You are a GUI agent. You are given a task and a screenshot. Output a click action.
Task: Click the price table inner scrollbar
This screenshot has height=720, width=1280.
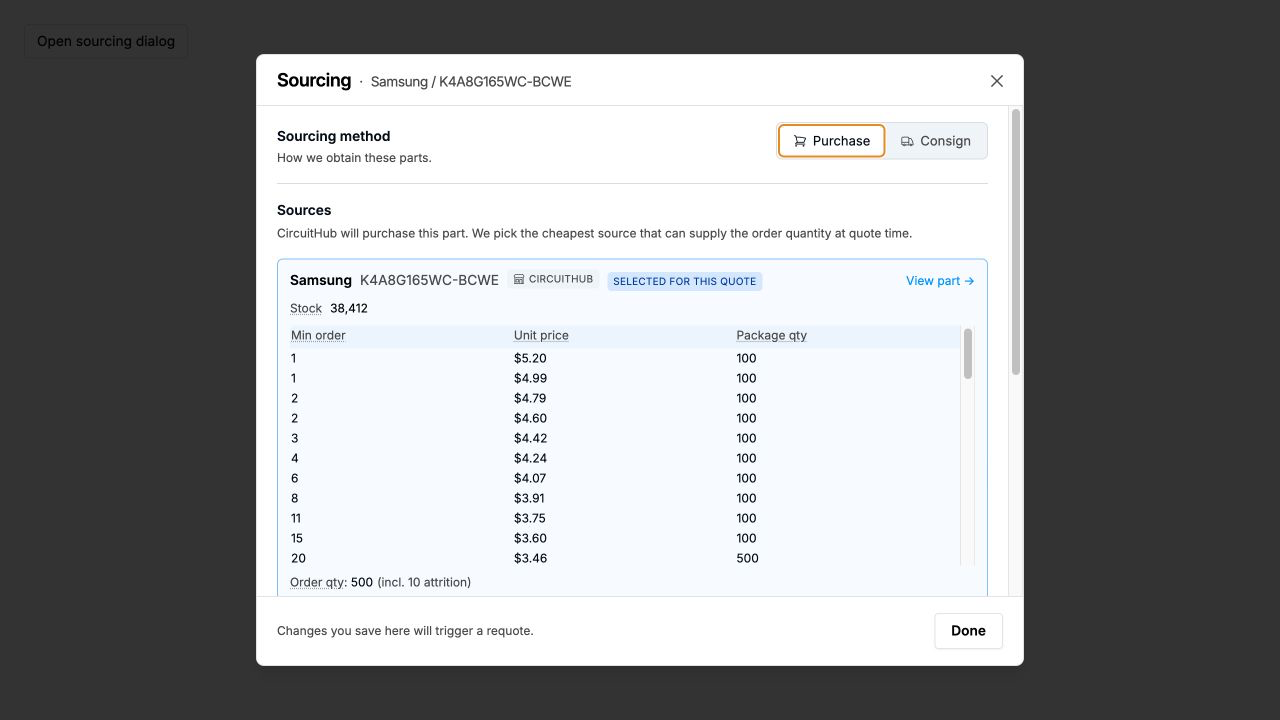(x=968, y=354)
